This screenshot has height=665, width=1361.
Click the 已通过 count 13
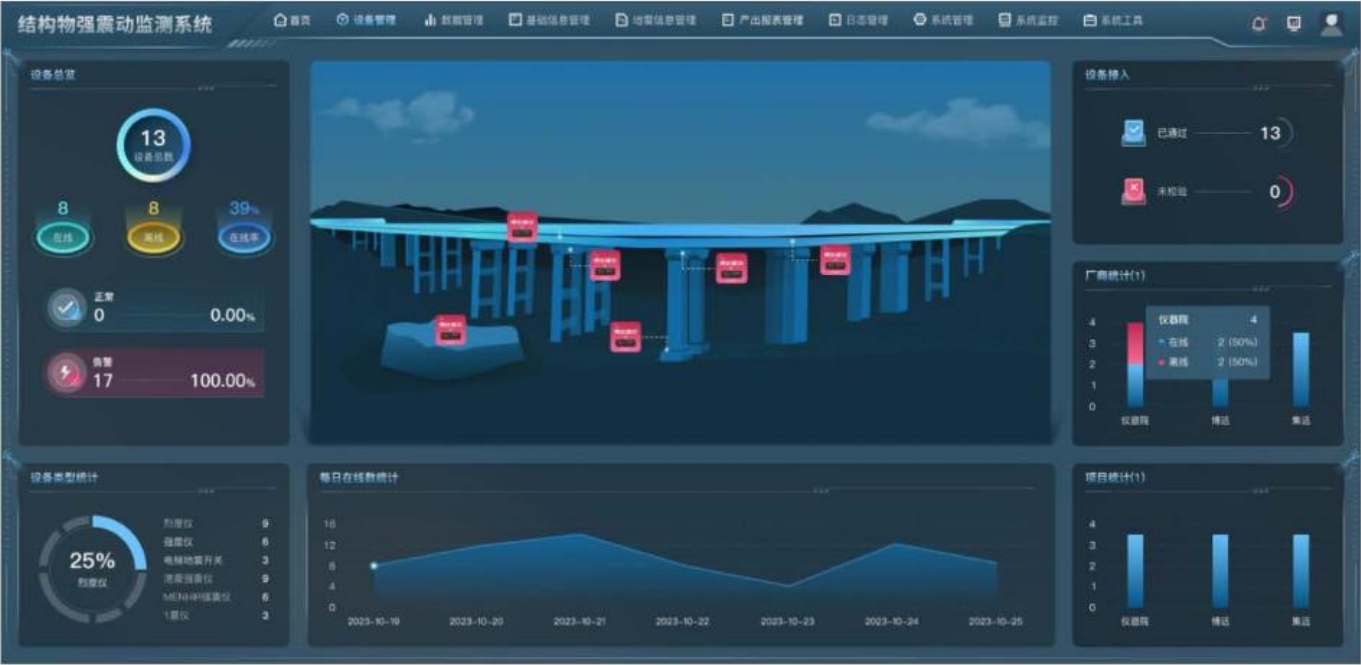point(1270,133)
